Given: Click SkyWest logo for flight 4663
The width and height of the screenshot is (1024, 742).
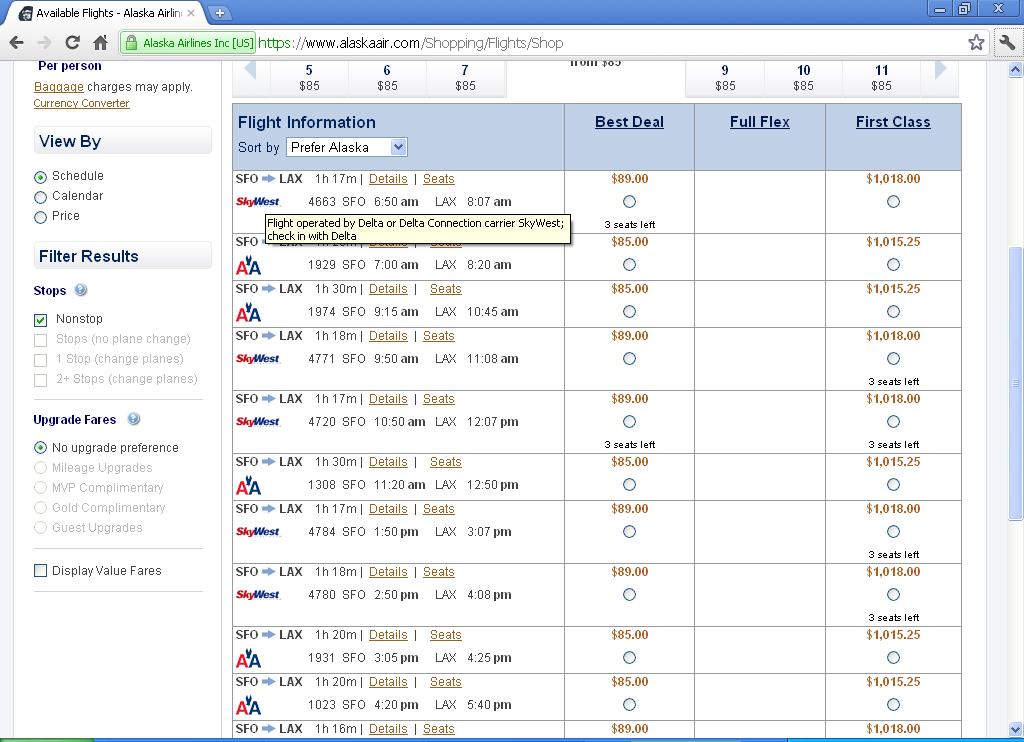Looking at the screenshot, I should coord(258,202).
